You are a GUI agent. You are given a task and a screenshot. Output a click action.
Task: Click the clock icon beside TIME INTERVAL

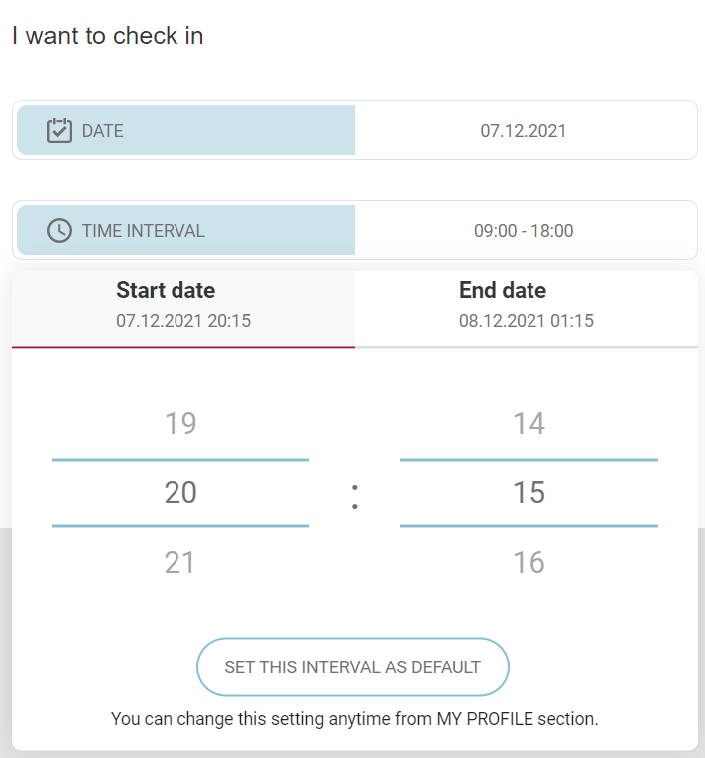60,231
